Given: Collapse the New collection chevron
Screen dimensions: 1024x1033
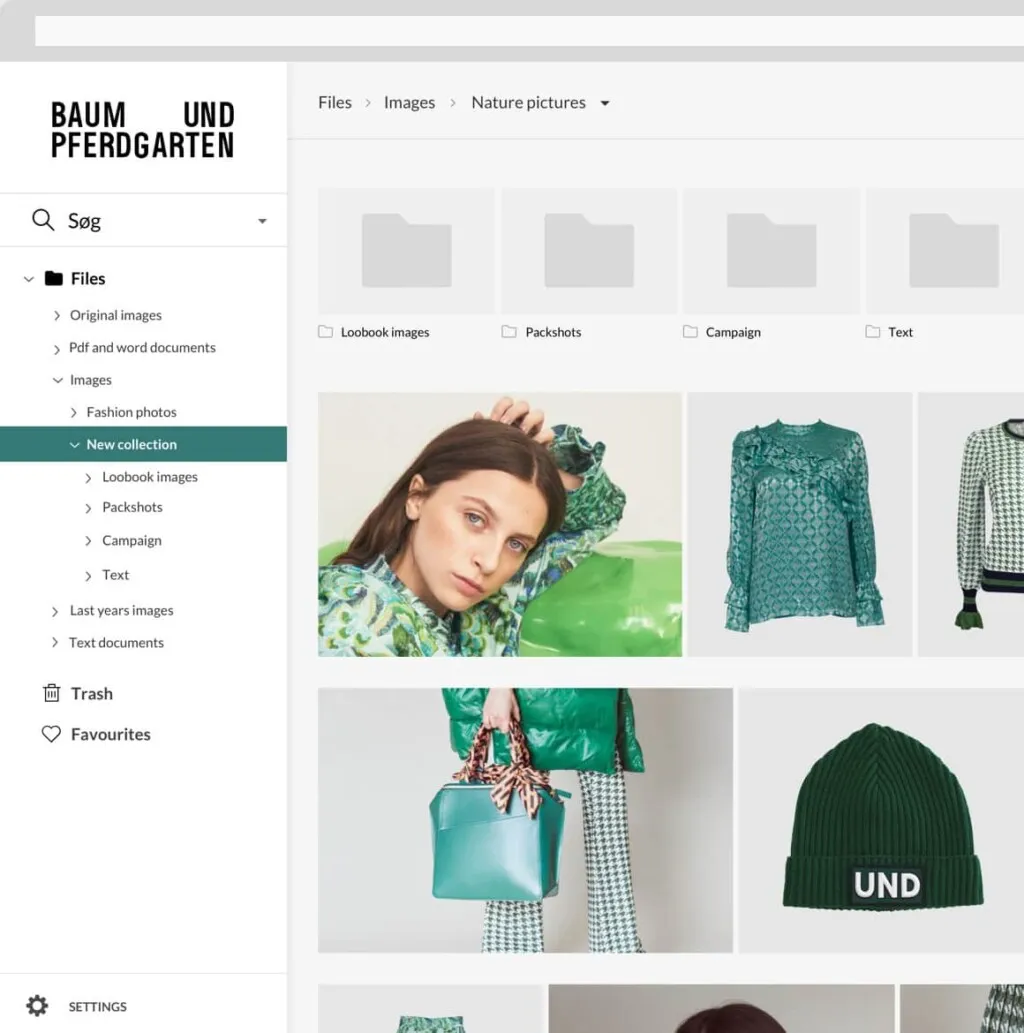Looking at the screenshot, I should pyautogui.click(x=74, y=445).
